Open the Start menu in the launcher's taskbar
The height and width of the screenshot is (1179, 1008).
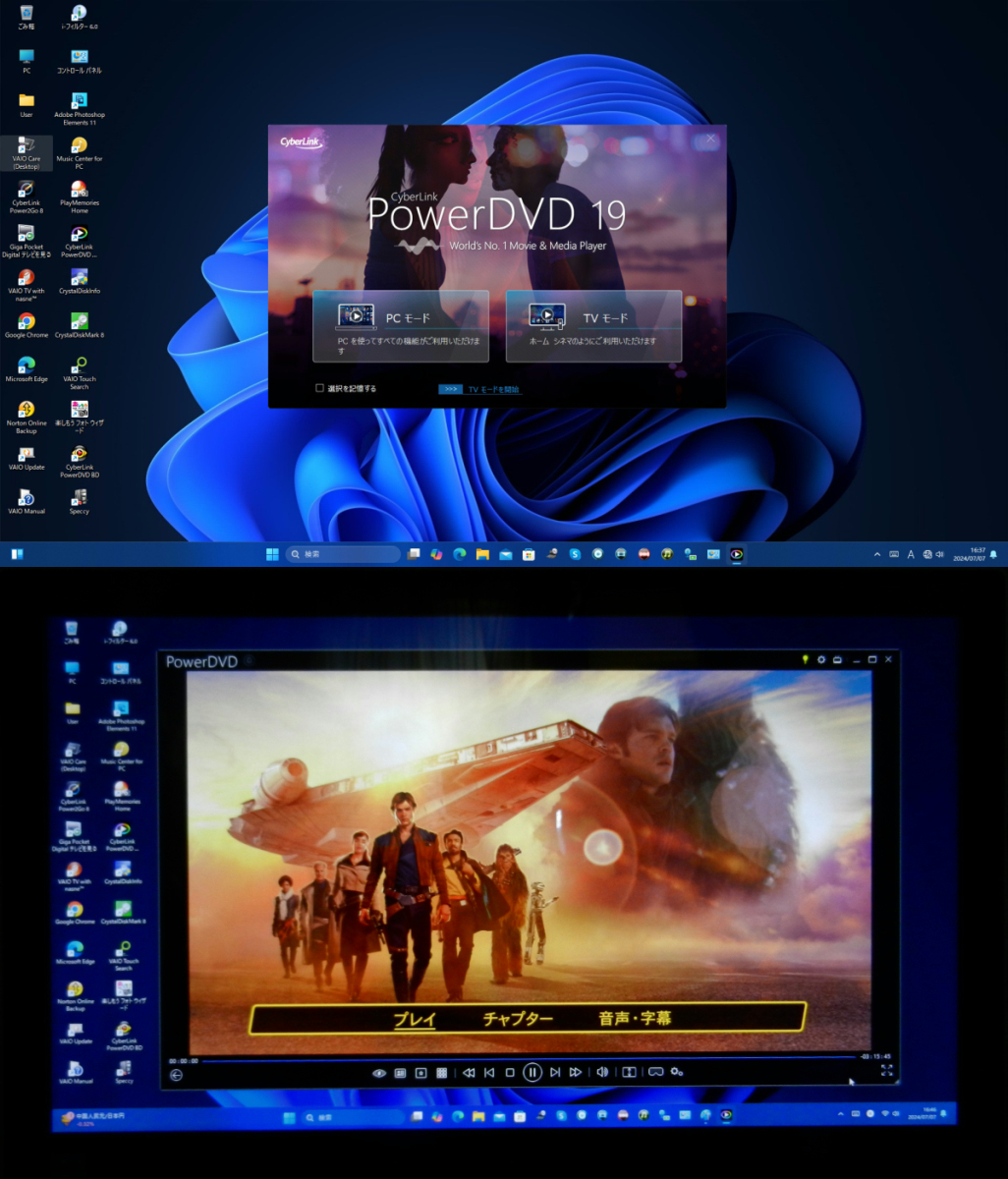point(272,554)
